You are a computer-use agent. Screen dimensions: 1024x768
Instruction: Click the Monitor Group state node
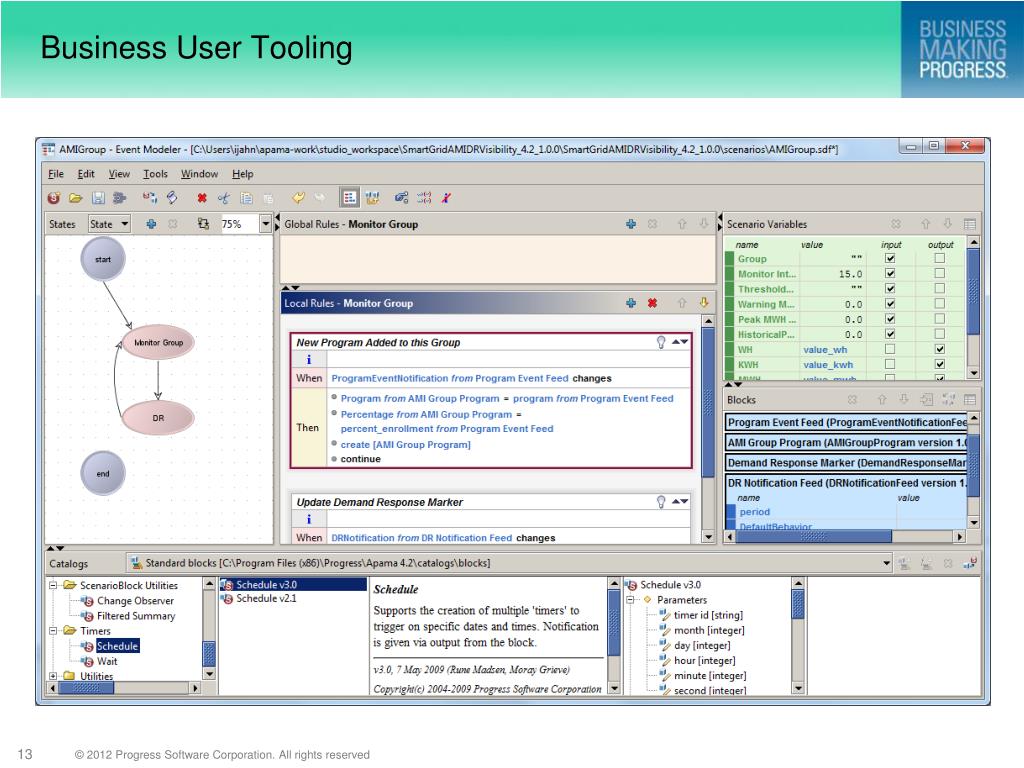pos(158,342)
